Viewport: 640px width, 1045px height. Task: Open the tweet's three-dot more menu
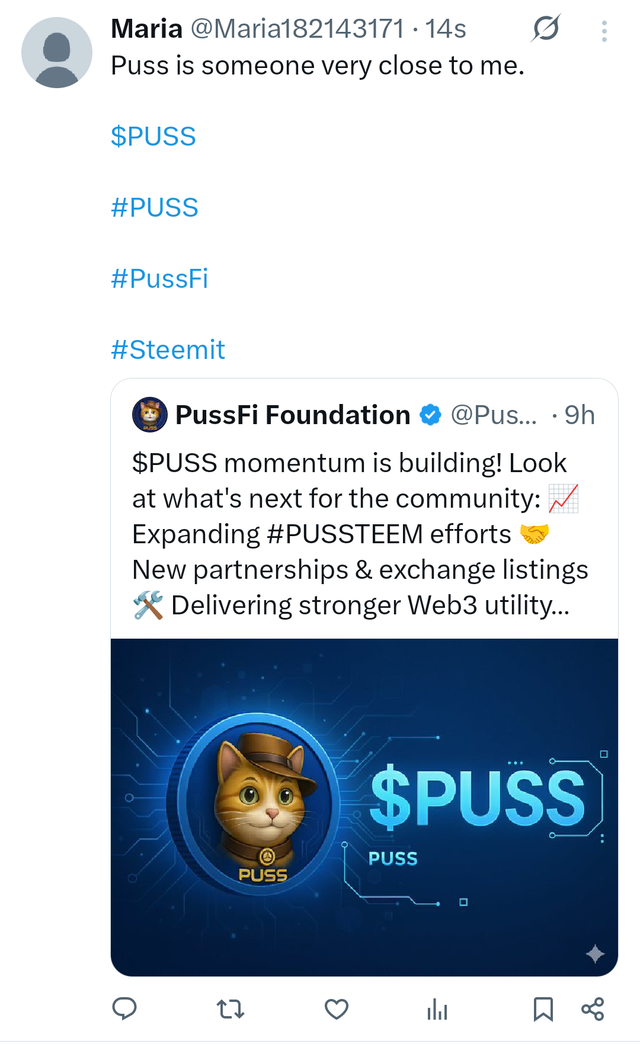tap(604, 31)
